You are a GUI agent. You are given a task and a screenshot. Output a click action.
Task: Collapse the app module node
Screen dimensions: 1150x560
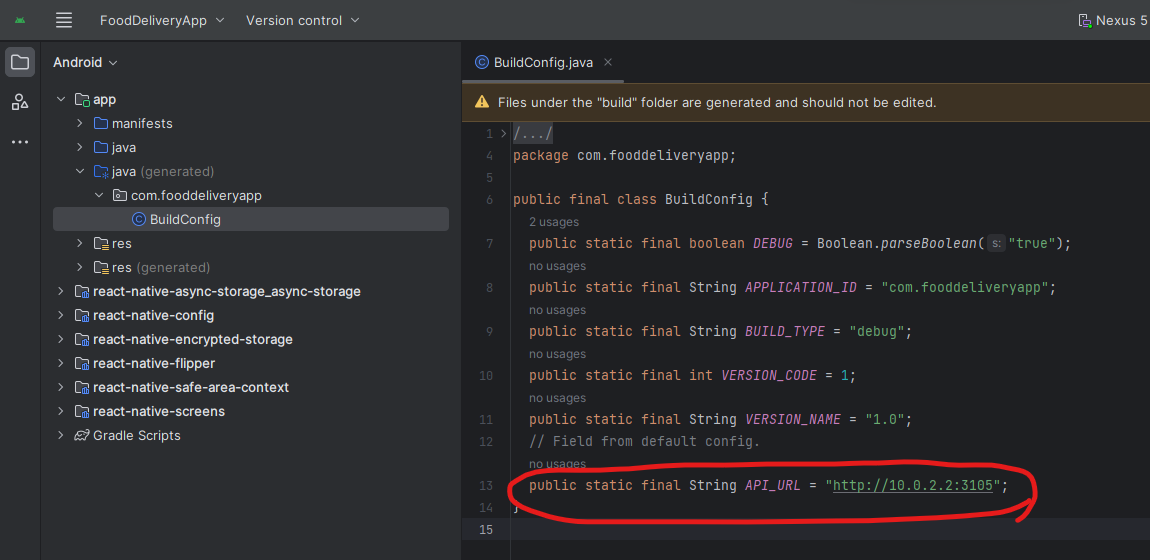(61, 100)
